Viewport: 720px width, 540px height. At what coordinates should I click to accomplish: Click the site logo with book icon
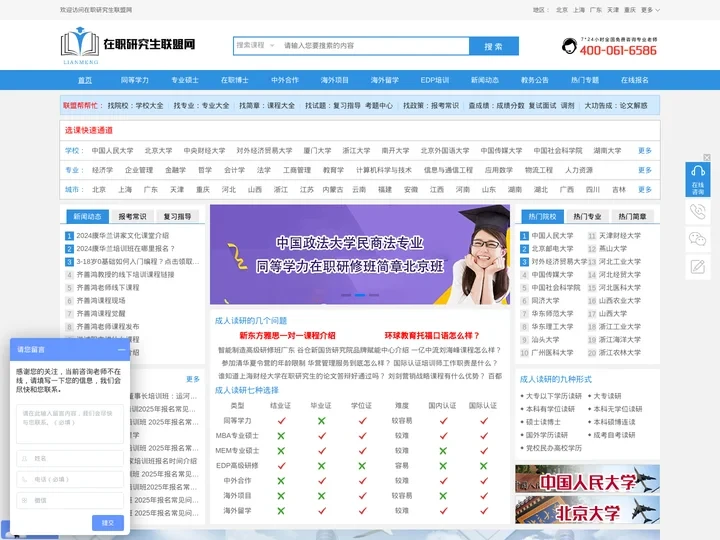click(x=128, y=45)
